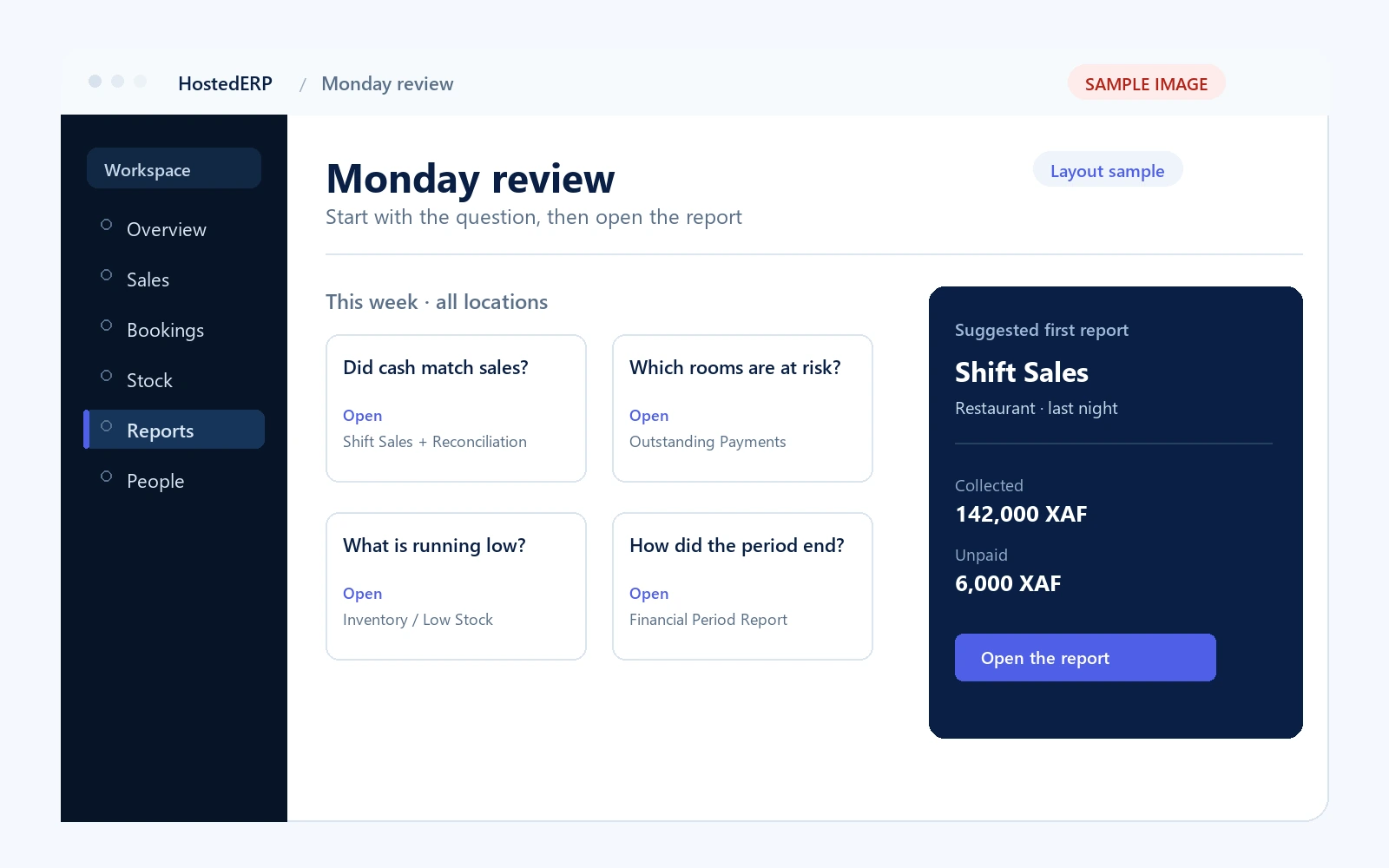The height and width of the screenshot is (868, 1389).
Task: Click 'Outstanding Payments' subtitle text
Action: point(708,442)
